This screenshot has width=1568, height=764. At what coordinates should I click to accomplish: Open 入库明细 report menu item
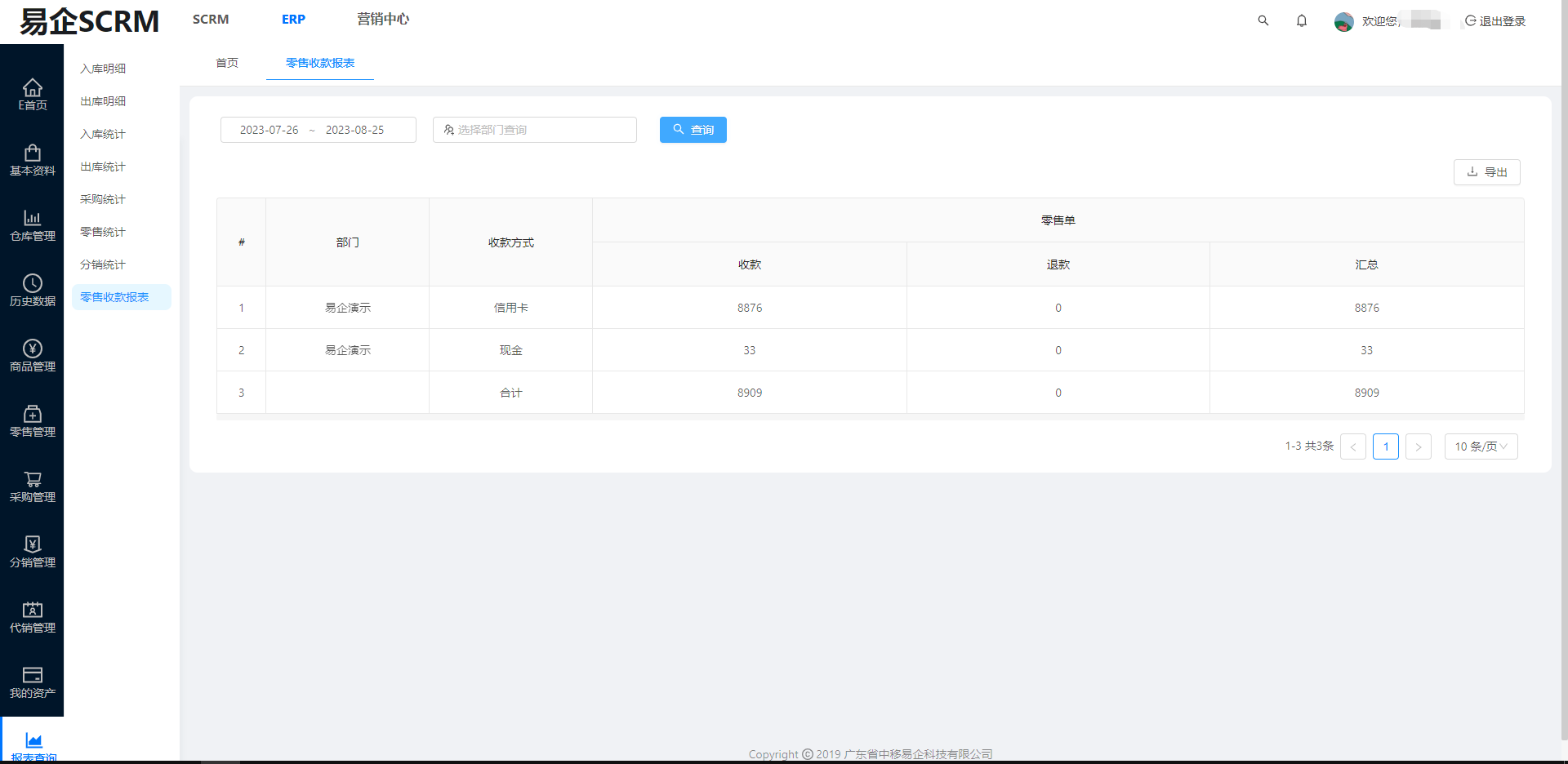coord(103,69)
